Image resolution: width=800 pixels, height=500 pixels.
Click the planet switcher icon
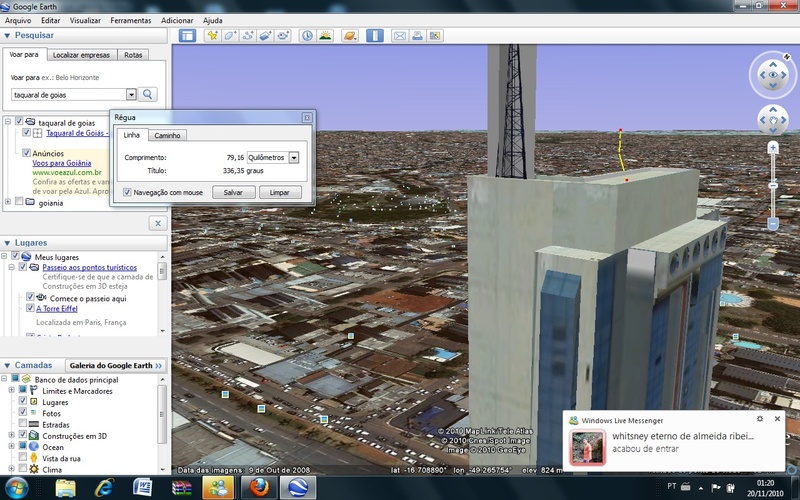350,36
